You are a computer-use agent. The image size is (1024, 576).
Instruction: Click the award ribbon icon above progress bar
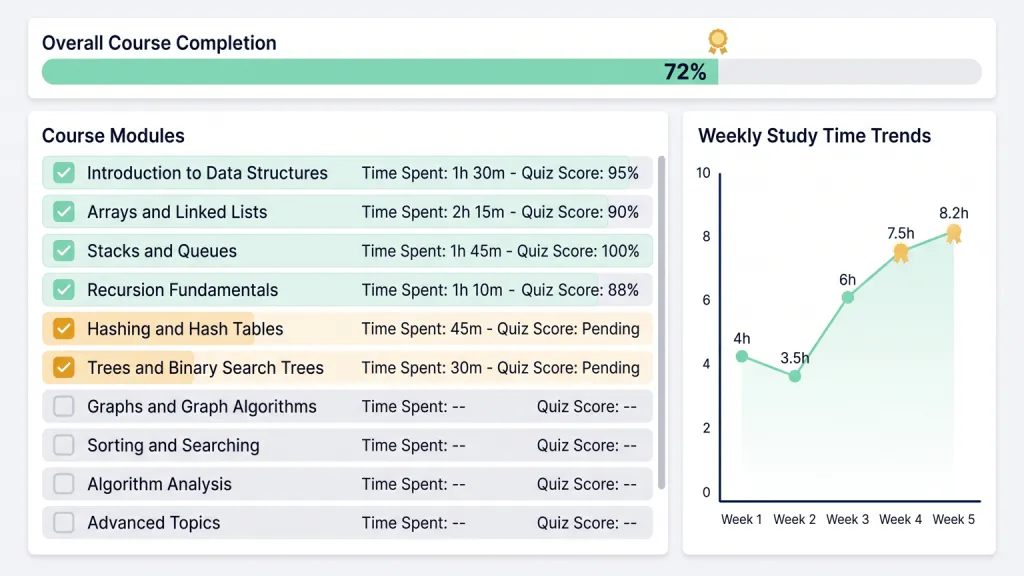pyautogui.click(x=718, y=41)
